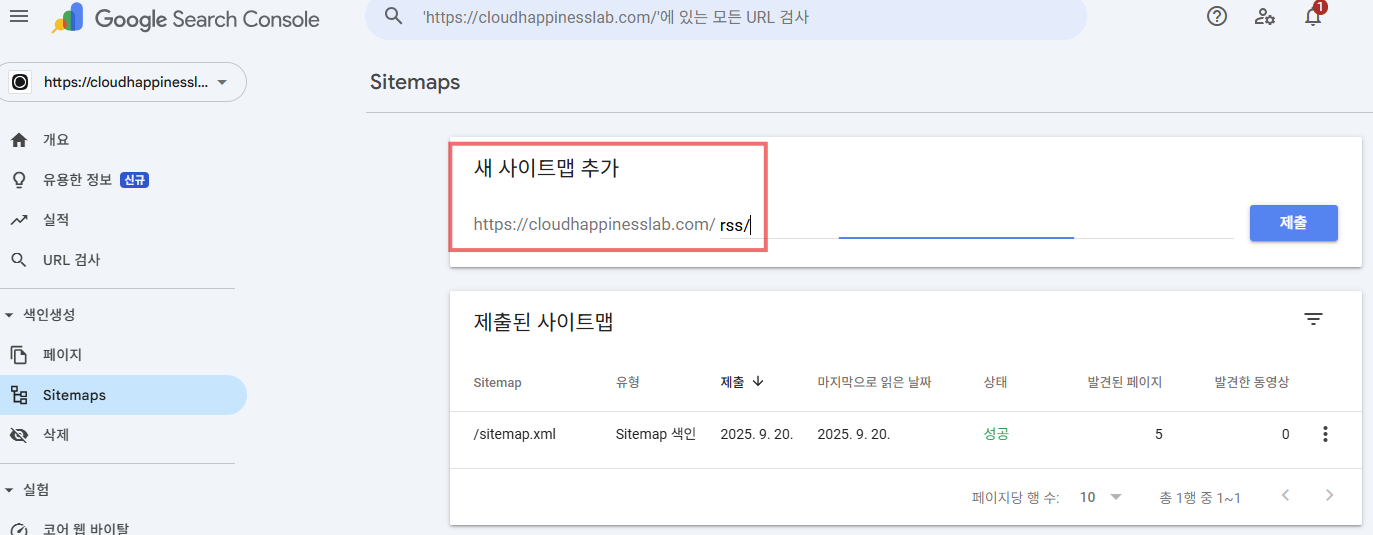Collapse the 실험 section

click(27, 490)
